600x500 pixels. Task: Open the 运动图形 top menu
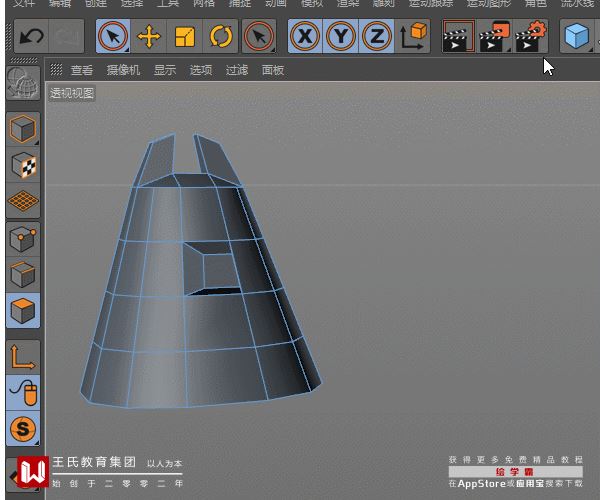(489, 3)
